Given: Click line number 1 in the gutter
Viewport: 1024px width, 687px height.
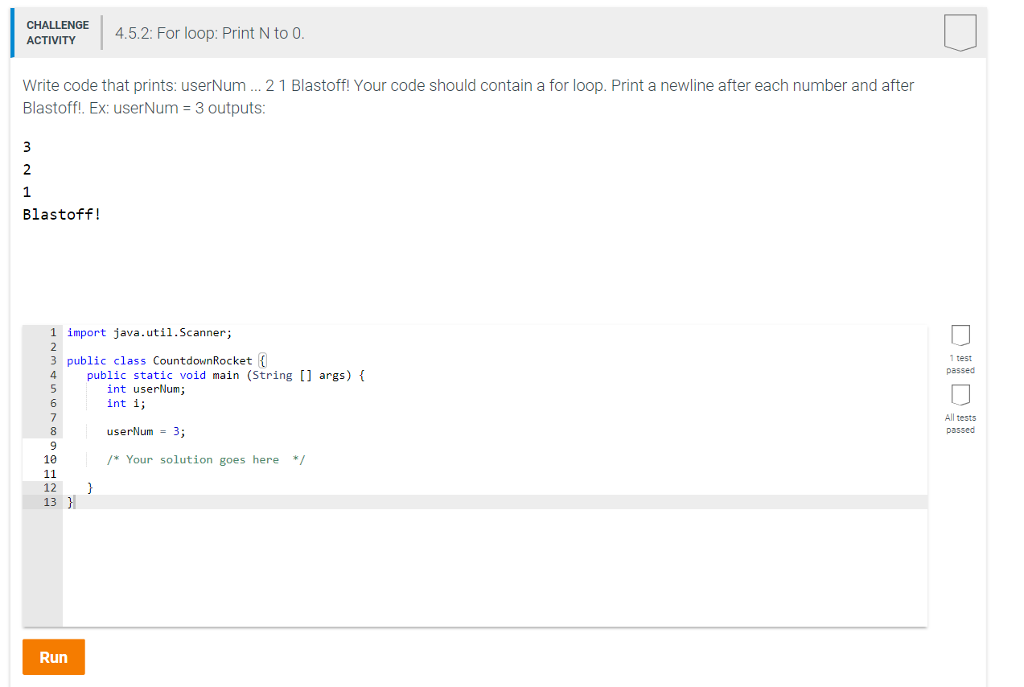Looking at the screenshot, I should [53, 331].
